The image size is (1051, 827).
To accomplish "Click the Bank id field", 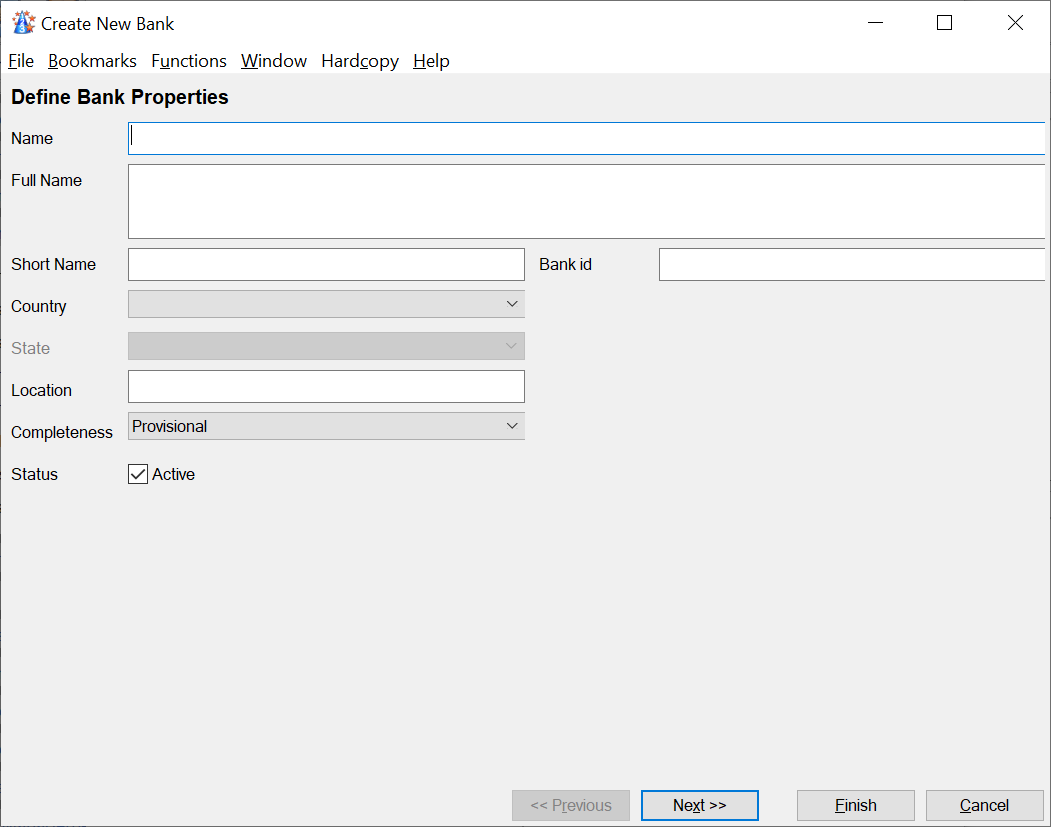I will tap(851, 265).
